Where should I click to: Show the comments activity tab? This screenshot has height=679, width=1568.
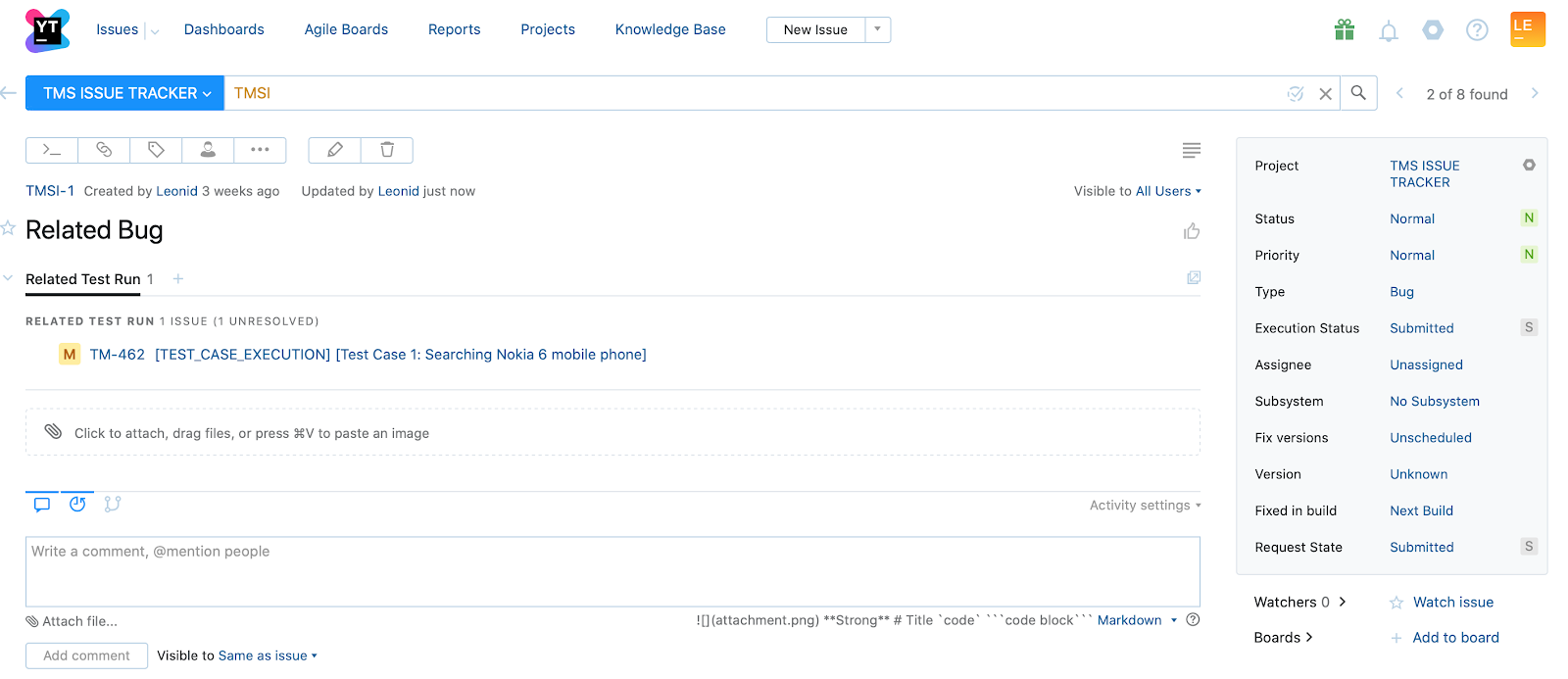coord(42,505)
